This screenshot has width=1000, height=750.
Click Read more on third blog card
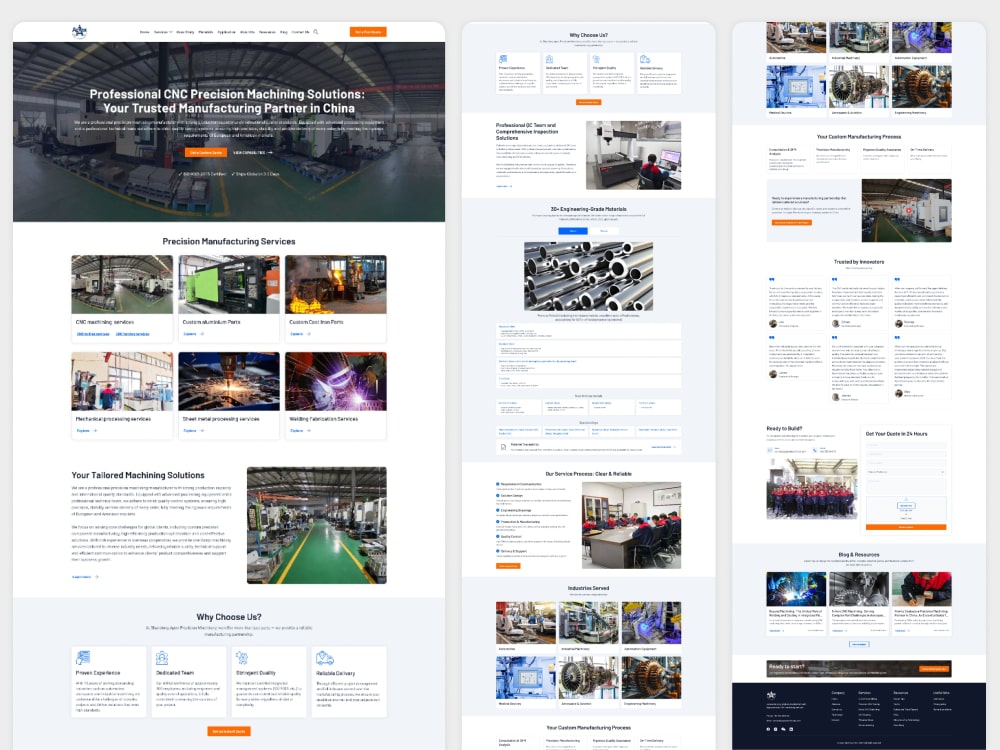coord(902,631)
